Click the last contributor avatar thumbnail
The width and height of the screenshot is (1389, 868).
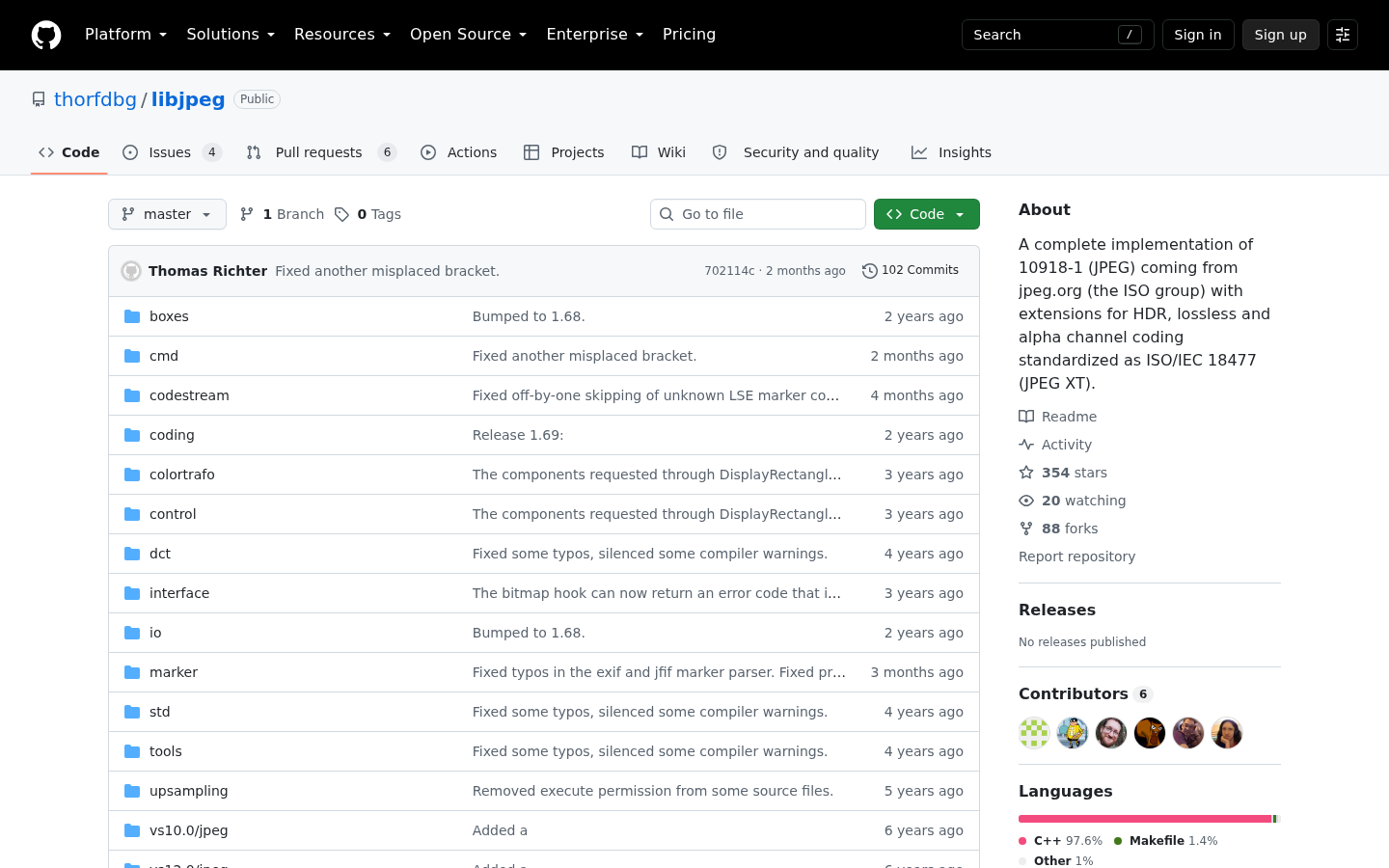1227,733
